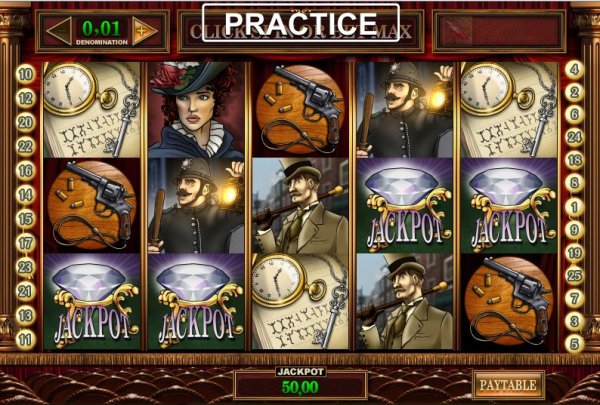Click the detective with cane in the center

300,206
